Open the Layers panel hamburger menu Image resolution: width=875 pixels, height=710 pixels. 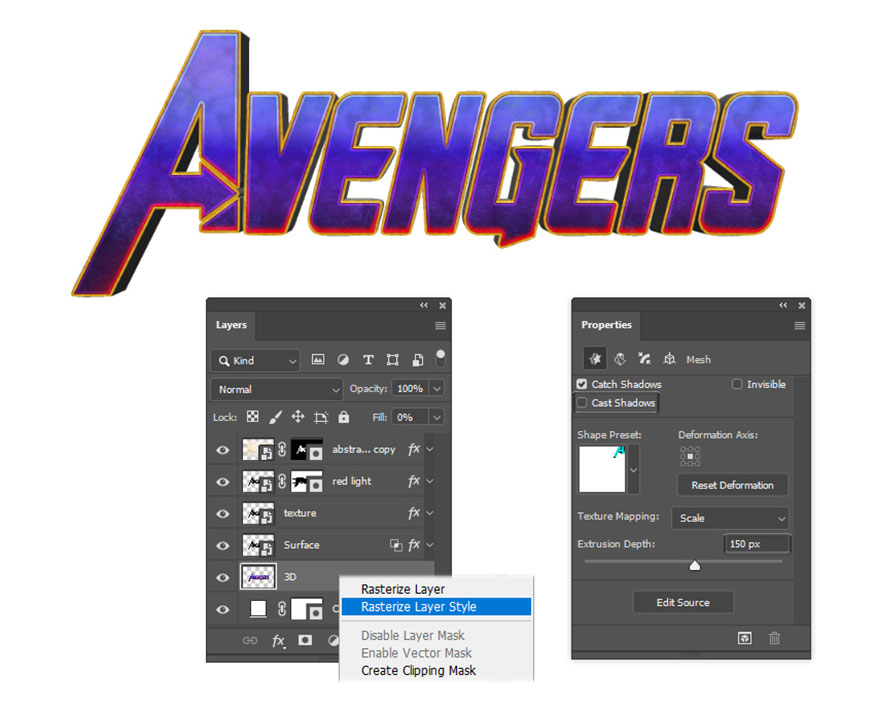440,326
